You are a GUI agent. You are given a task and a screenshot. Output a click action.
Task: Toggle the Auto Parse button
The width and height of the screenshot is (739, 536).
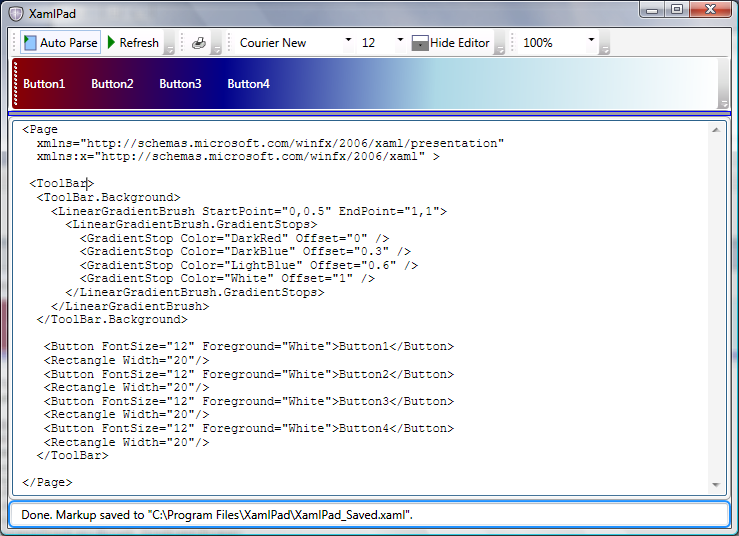coord(60,42)
